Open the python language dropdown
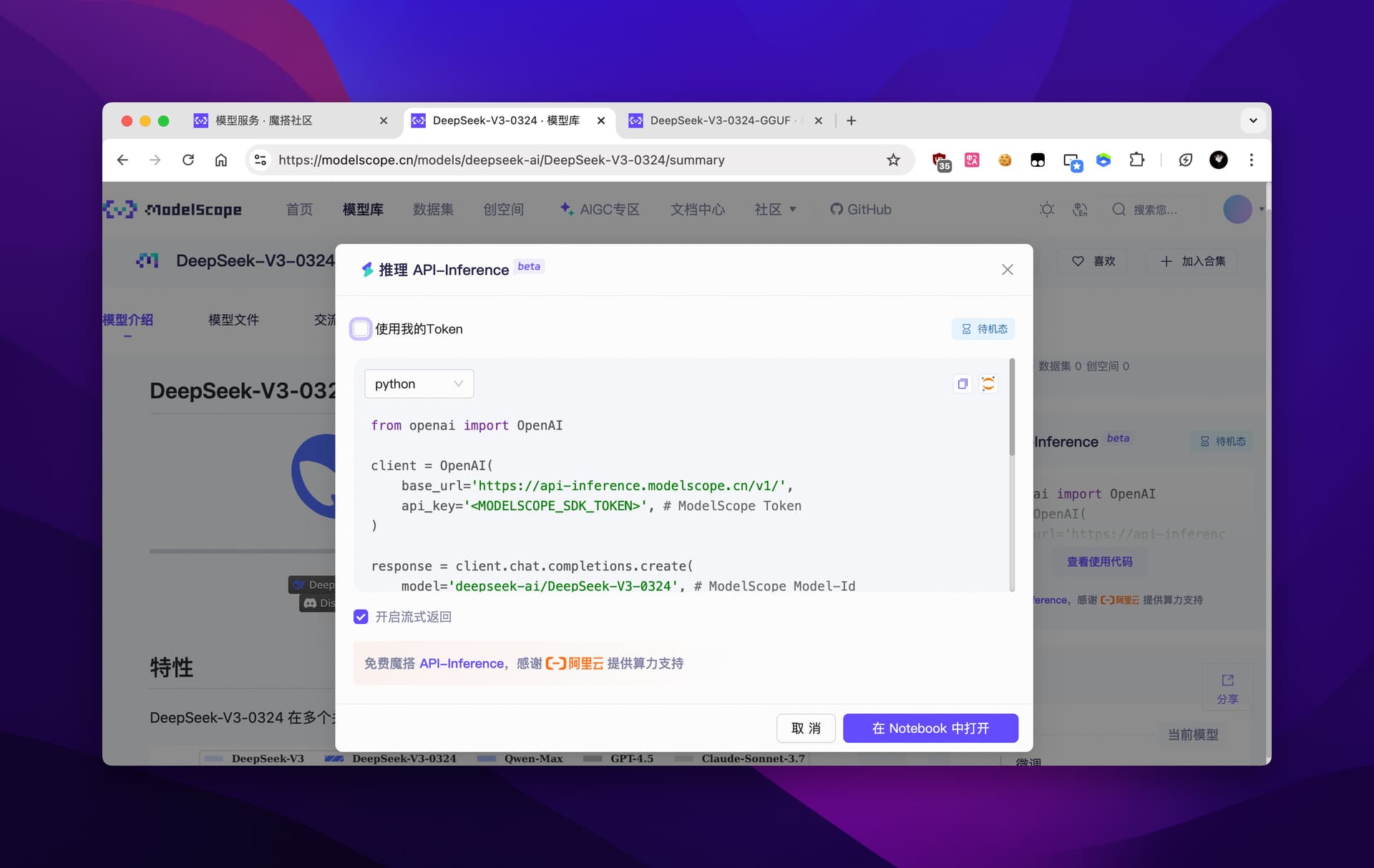Screen dimensions: 1374x868 pos(419,384)
